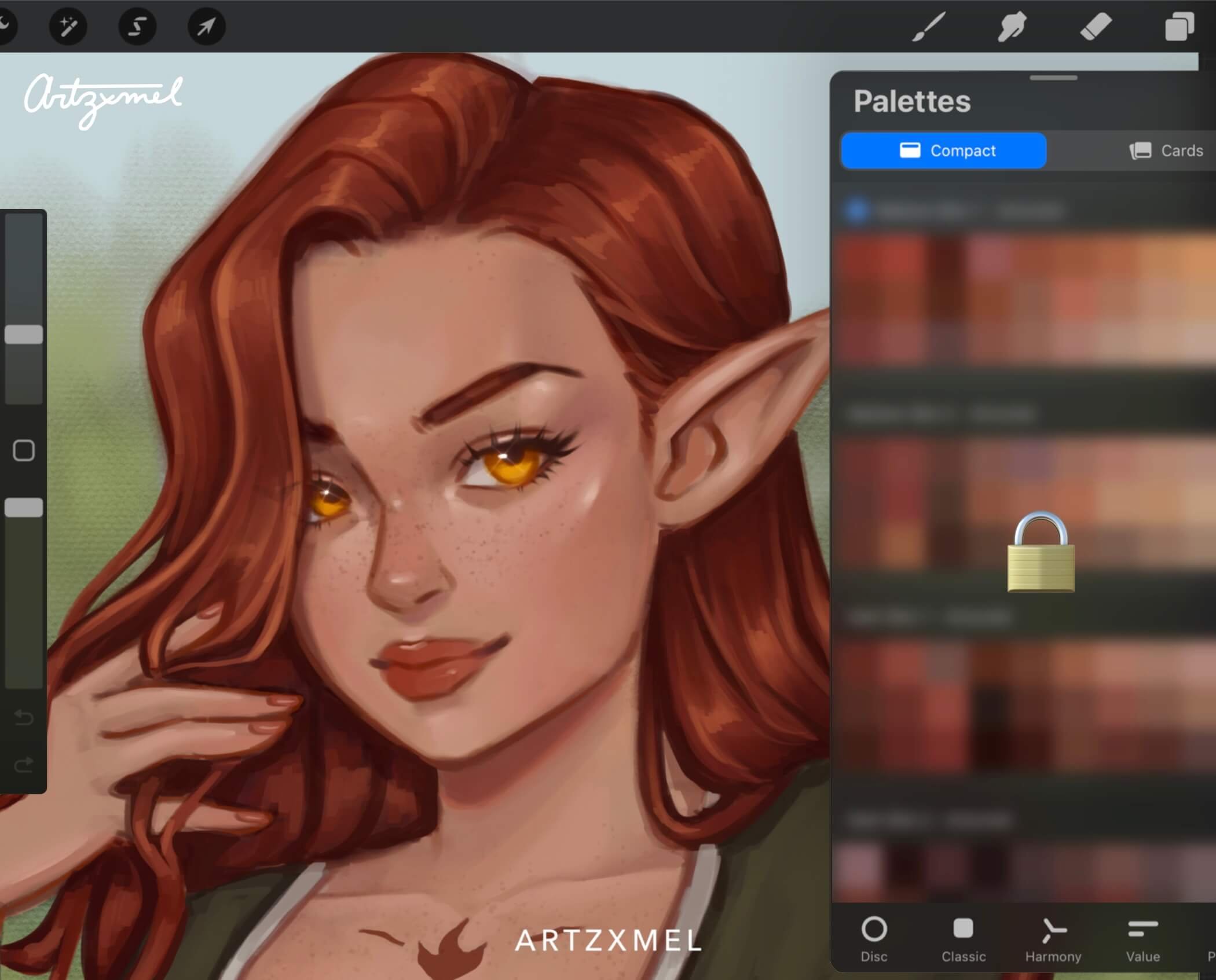The image size is (1216, 980).
Task: Tap the undo arrow in sidebar
Action: [x=24, y=718]
